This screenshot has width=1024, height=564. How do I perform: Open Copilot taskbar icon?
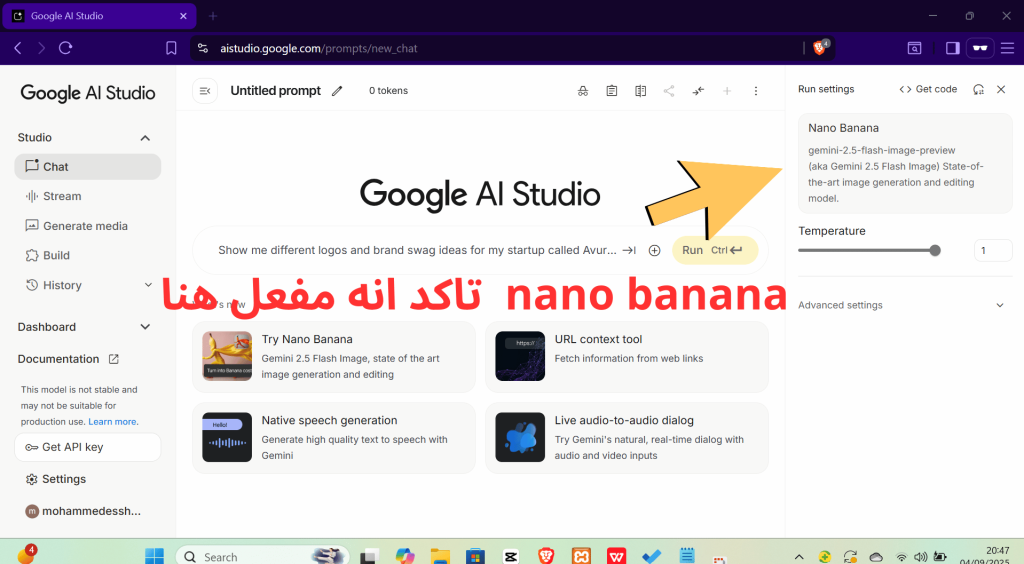pyautogui.click(x=405, y=556)
